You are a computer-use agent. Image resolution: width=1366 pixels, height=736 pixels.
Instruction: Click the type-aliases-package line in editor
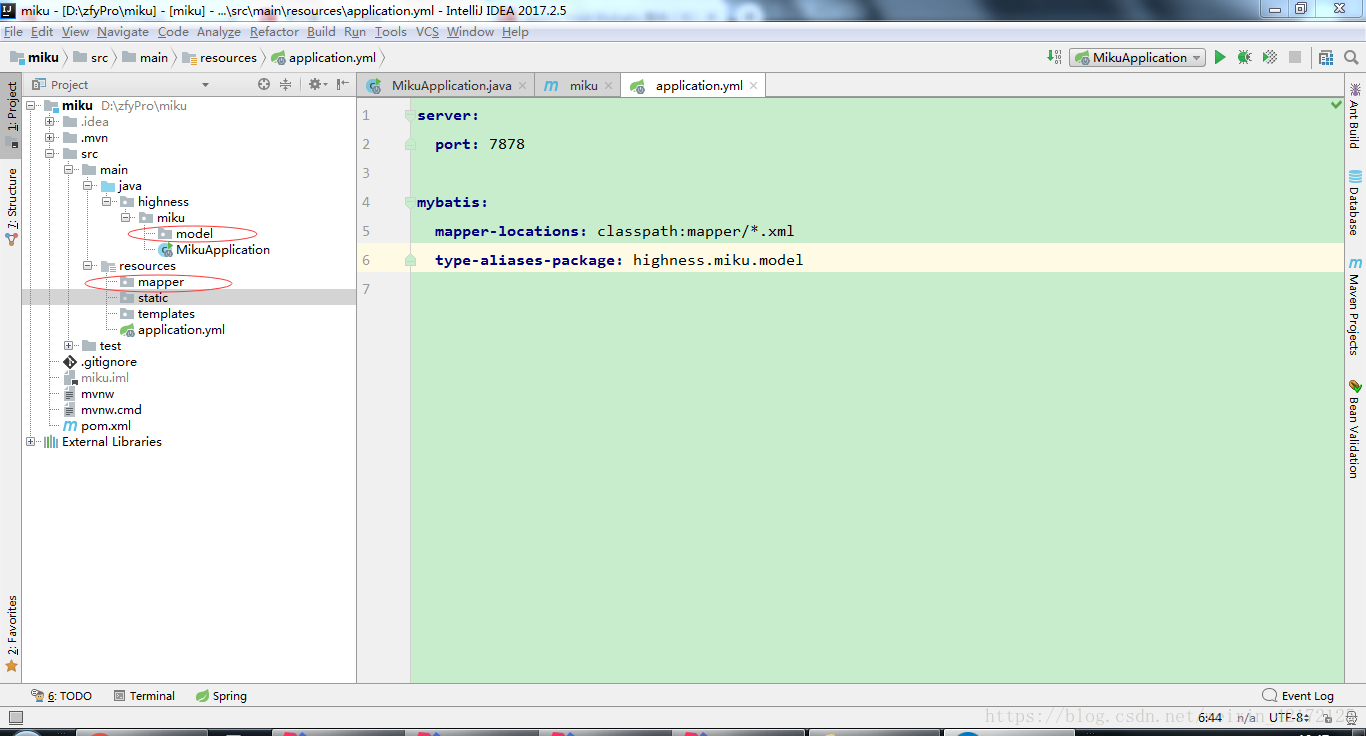click(619, 260)
